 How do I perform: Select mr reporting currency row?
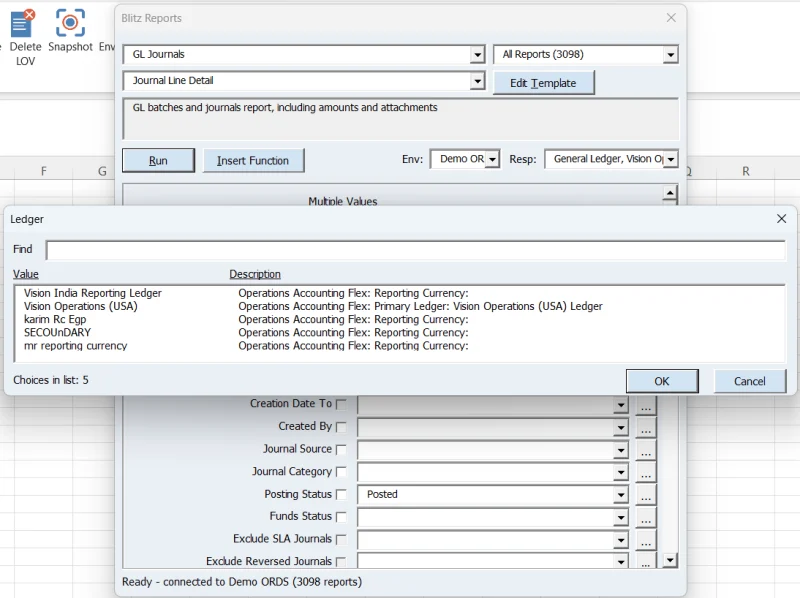tap(399, 346)
